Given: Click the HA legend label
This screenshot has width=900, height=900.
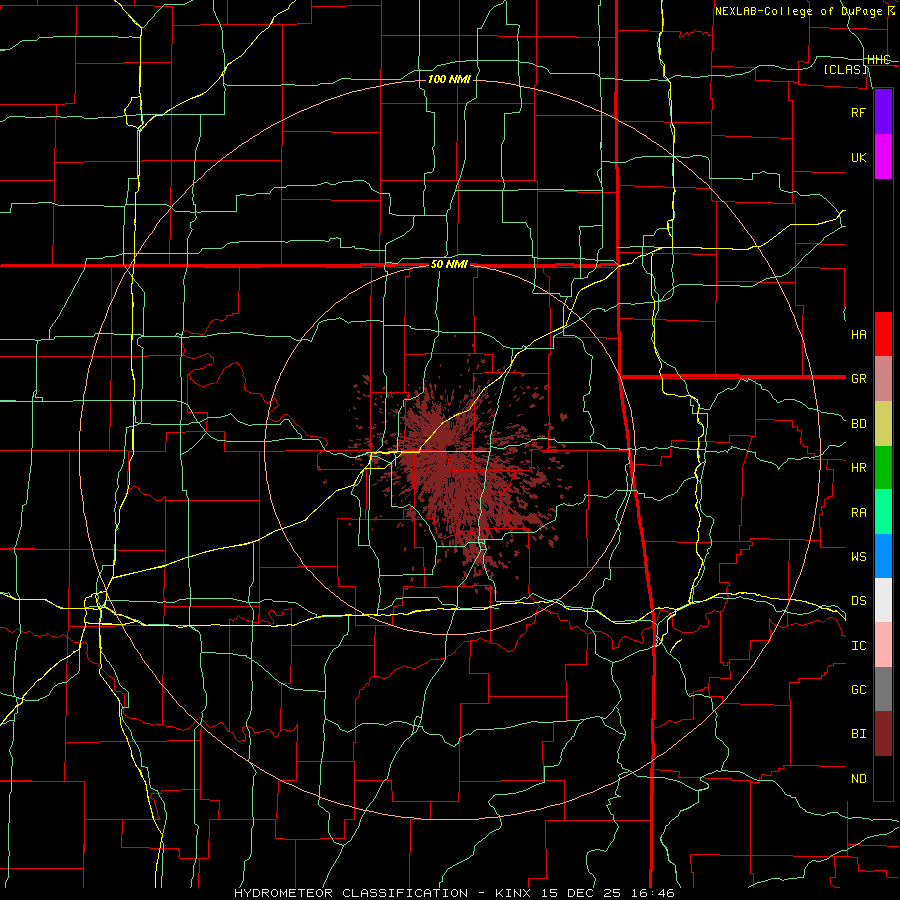Looking at the screenshot, I should pos(859,335).
